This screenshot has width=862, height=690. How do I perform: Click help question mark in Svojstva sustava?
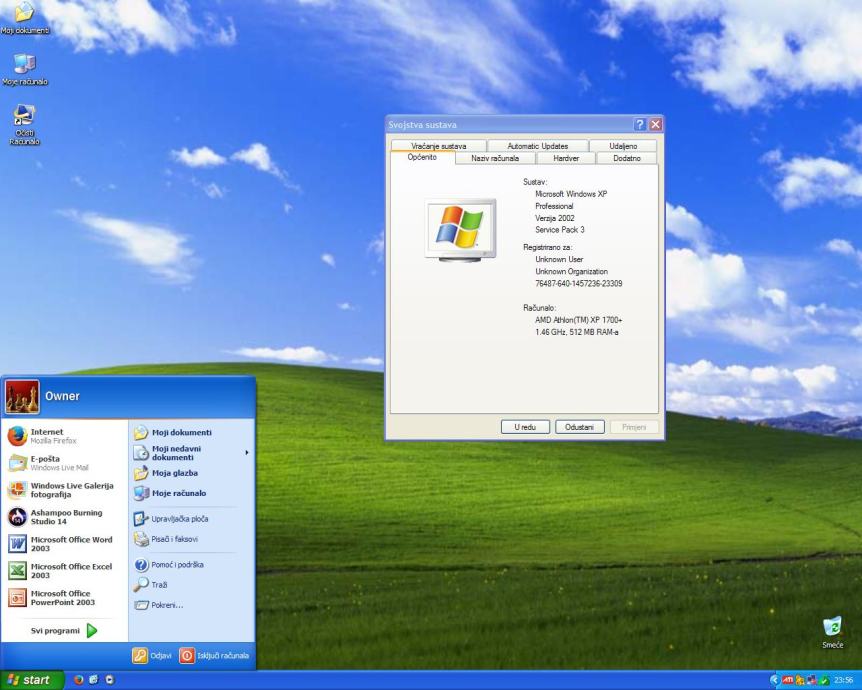(x=639, y=125)
